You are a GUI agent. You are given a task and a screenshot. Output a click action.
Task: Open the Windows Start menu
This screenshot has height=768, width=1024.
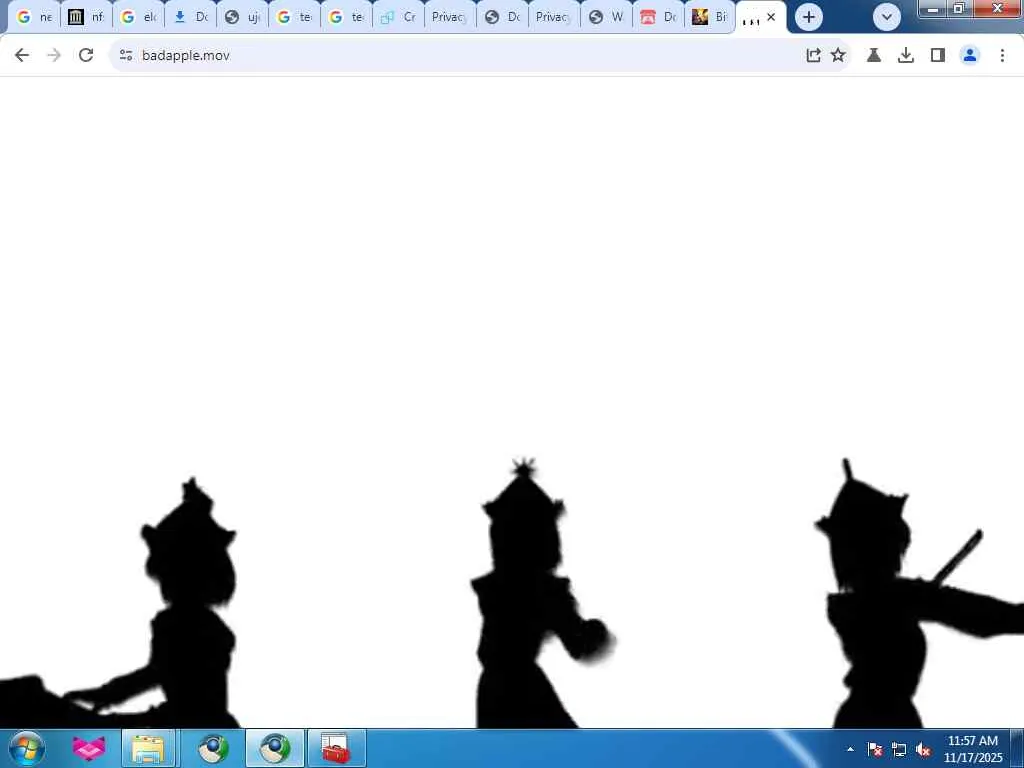[x=27, y=748]
